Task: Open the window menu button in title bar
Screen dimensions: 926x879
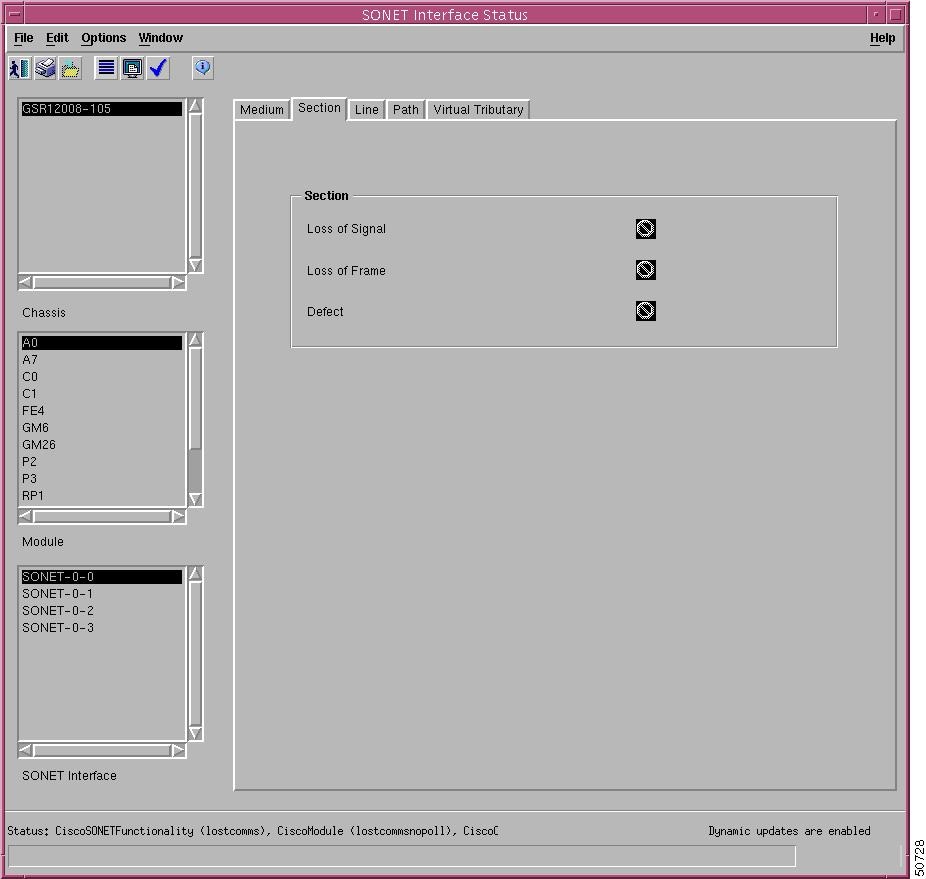Action: [x=15, y=14]
